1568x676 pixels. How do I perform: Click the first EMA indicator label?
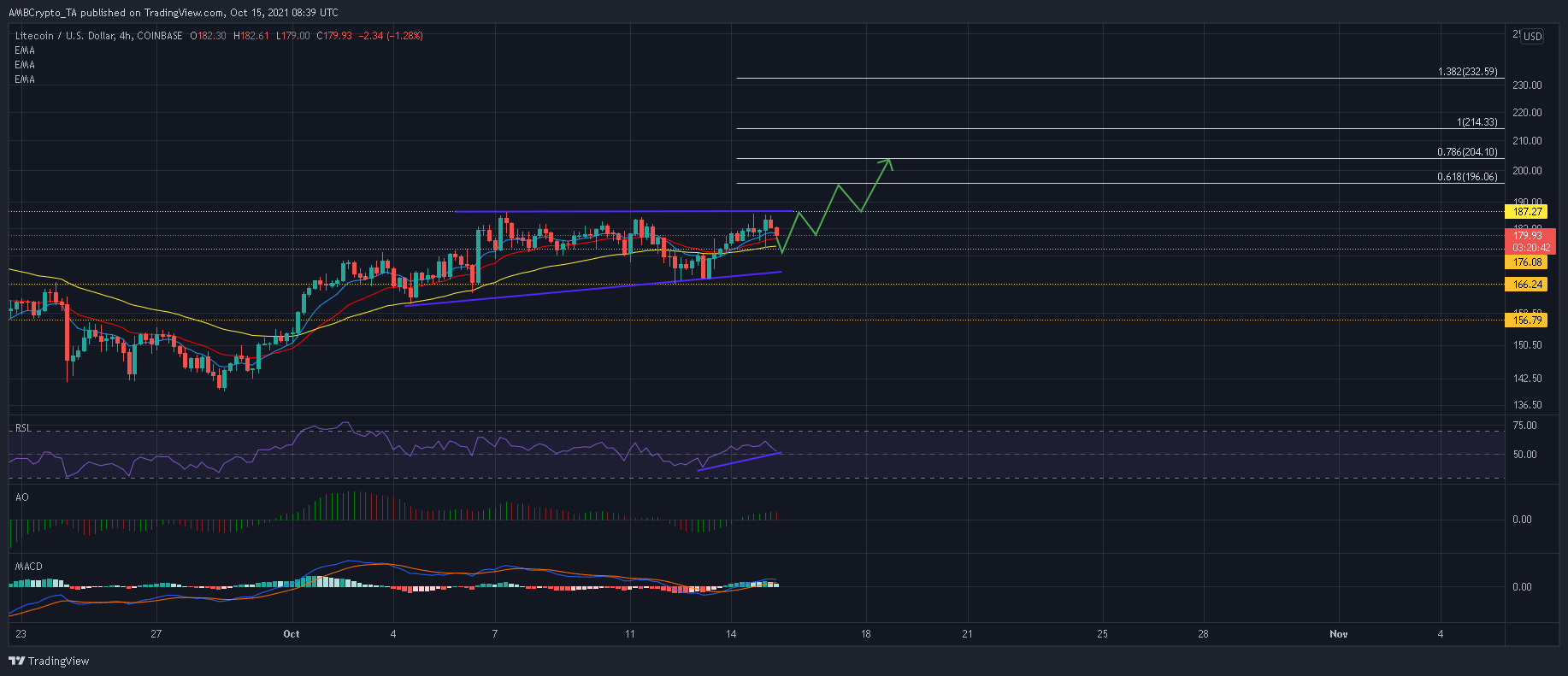pyautogui.click(x=25, y=50)
